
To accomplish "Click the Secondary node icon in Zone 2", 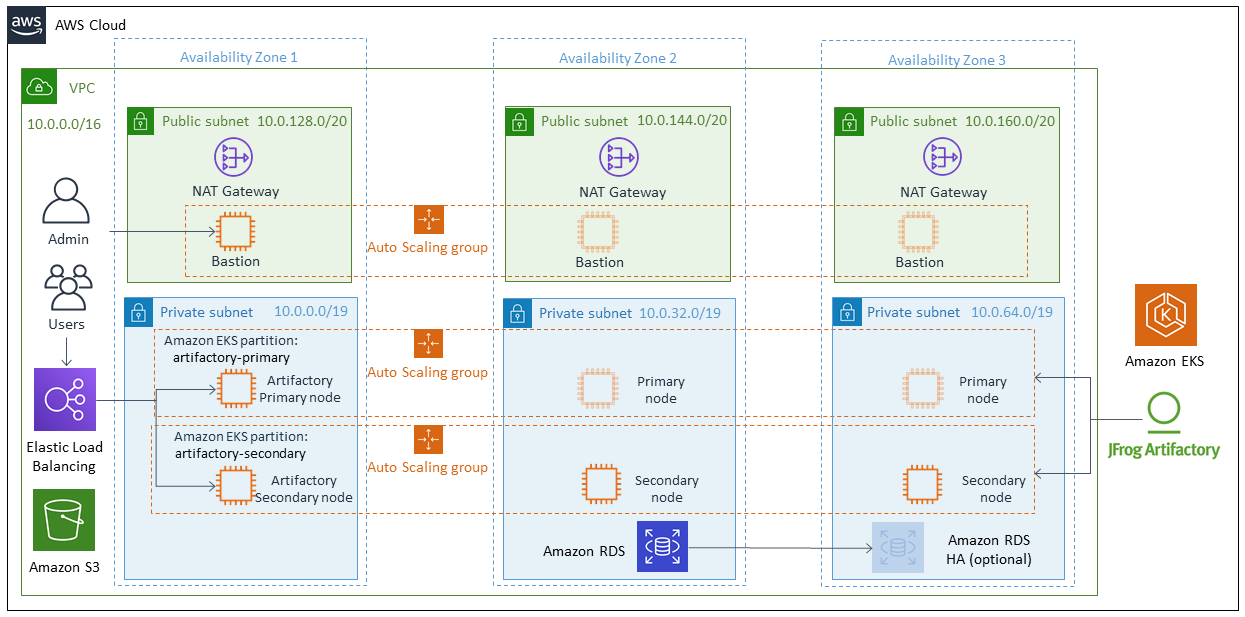I will pyautogui.click(x=600, y=484).
